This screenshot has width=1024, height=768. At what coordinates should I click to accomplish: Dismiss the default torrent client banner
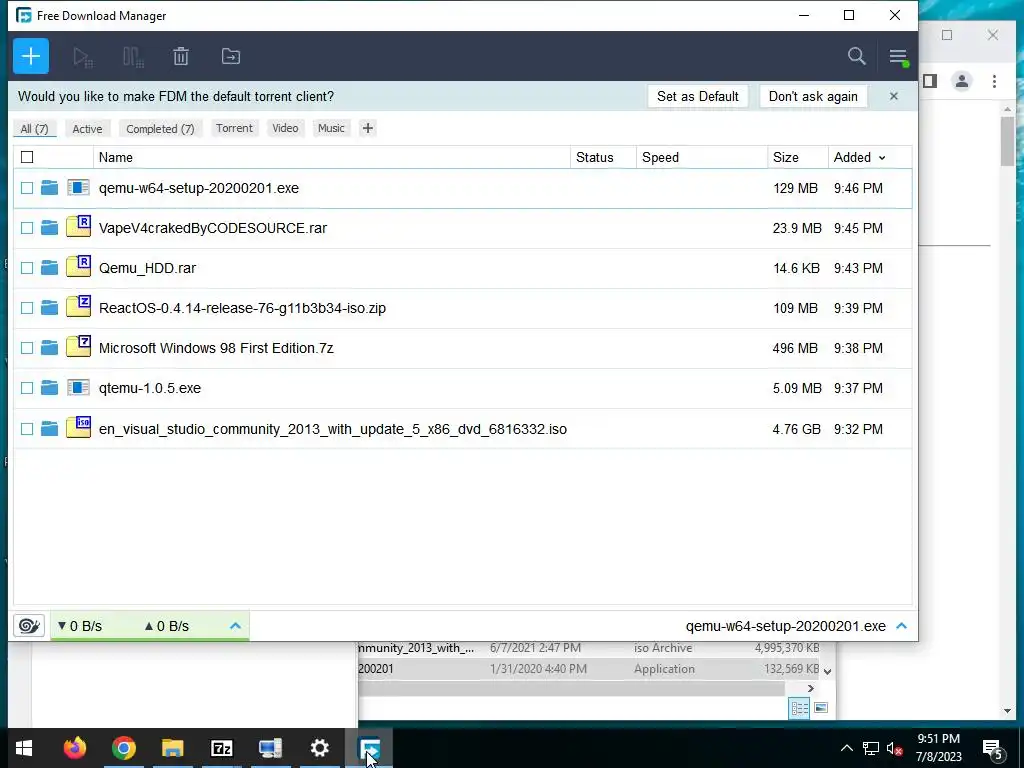coord(894,97)
